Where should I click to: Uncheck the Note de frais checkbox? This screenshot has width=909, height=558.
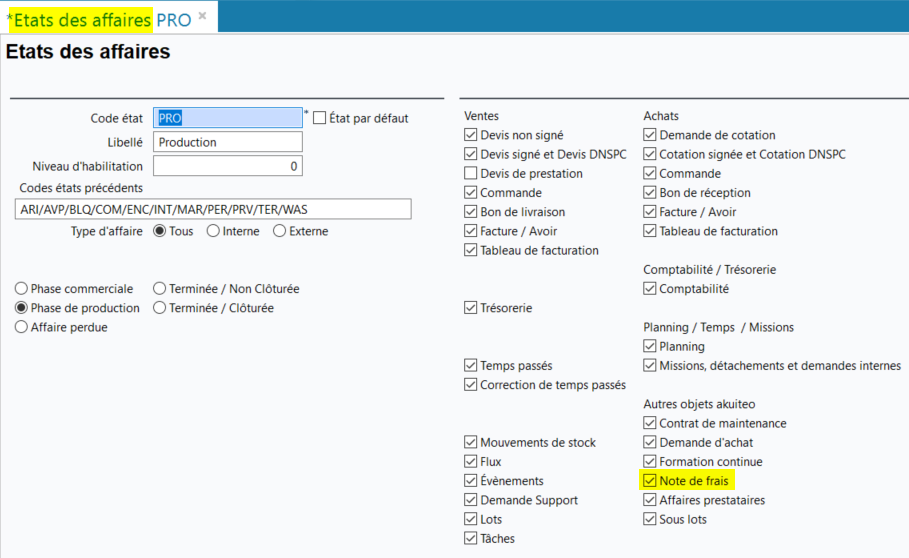[x=650, y=480]
